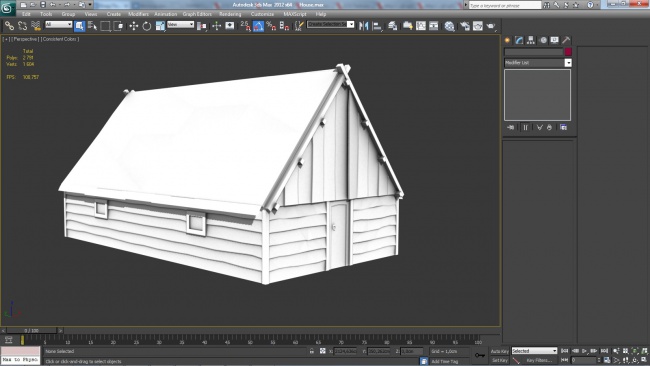Viewport: 650px width, 366px height.
Task: Click the Set Key button
Action: [500, 361]
